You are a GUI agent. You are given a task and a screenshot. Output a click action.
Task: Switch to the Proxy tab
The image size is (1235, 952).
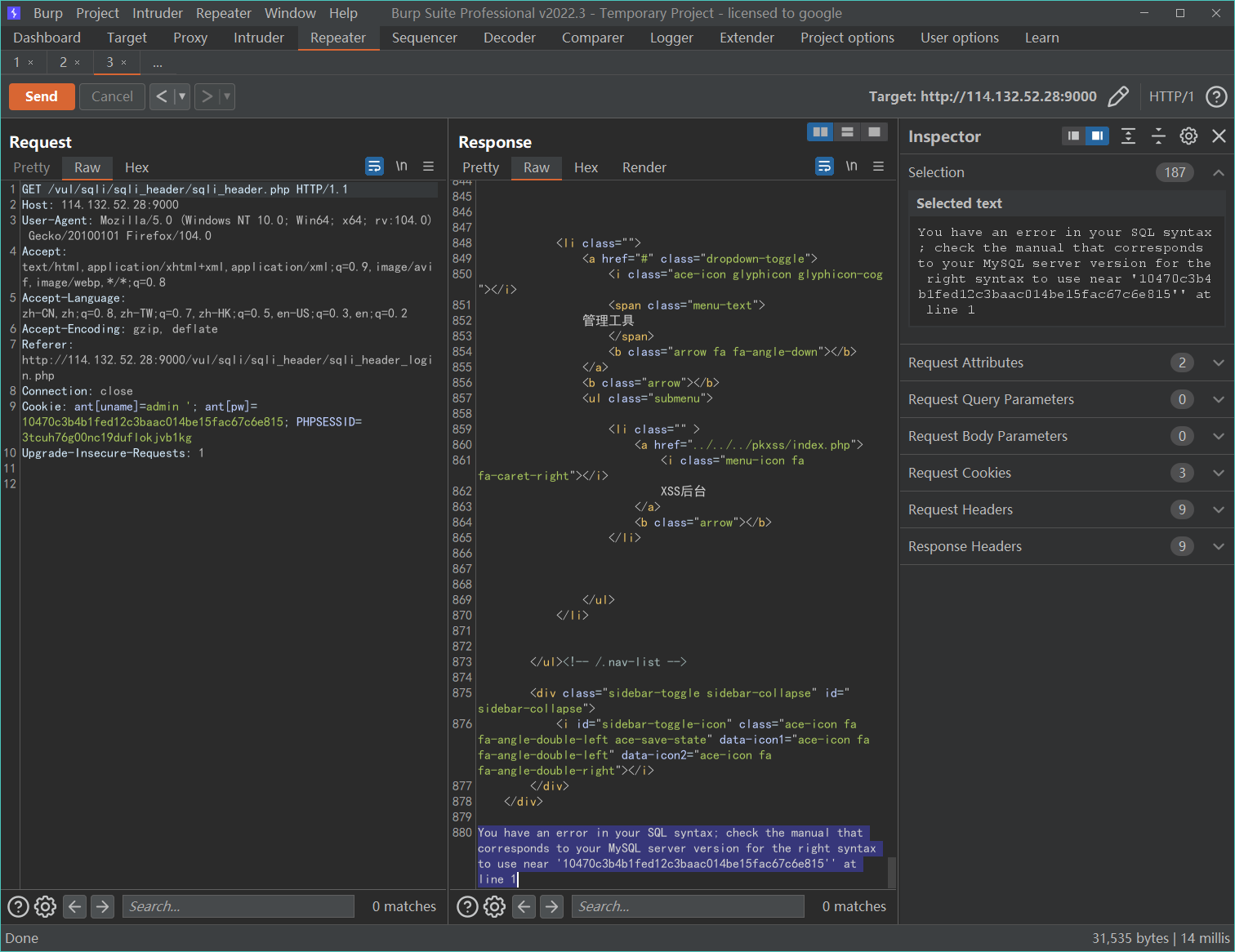190,38
